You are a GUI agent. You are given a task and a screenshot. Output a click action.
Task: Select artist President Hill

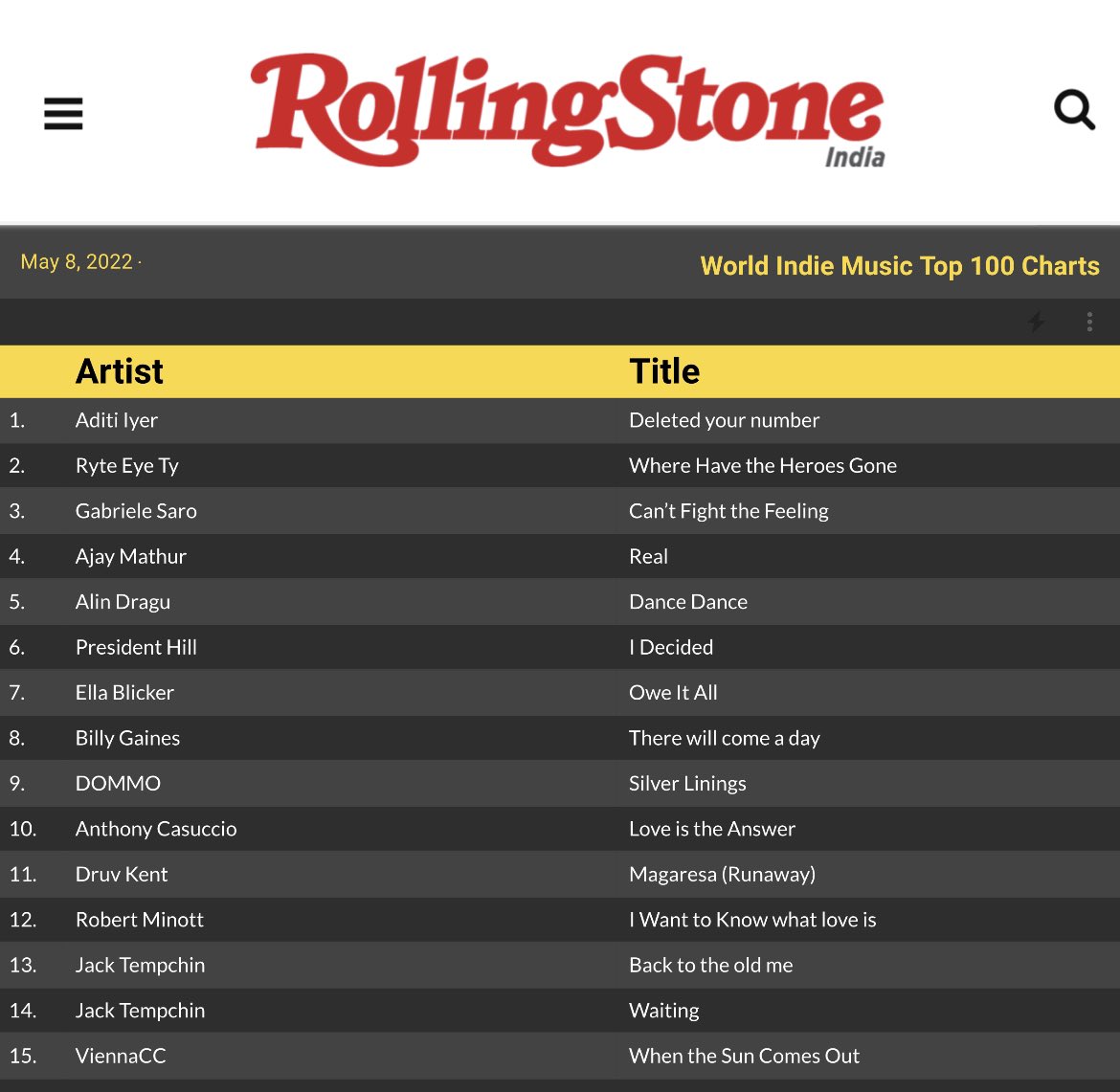coord(137,647)
